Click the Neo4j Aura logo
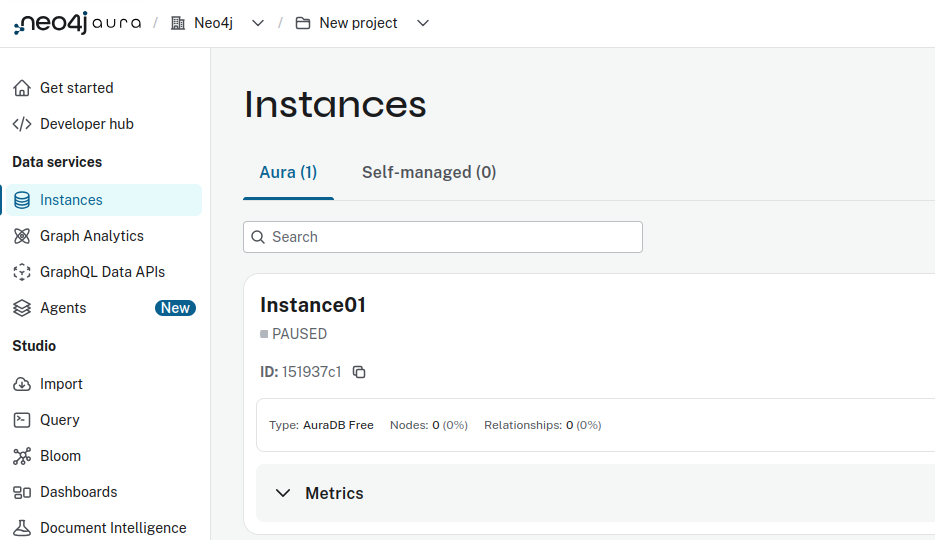The width and height of the screenshot is (935, 540). pos(78,23)
